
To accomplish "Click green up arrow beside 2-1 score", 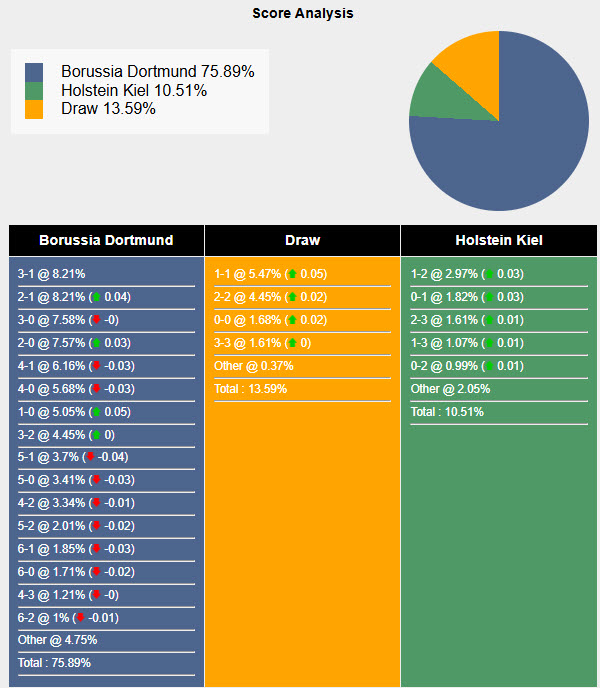I will [95, 297].
